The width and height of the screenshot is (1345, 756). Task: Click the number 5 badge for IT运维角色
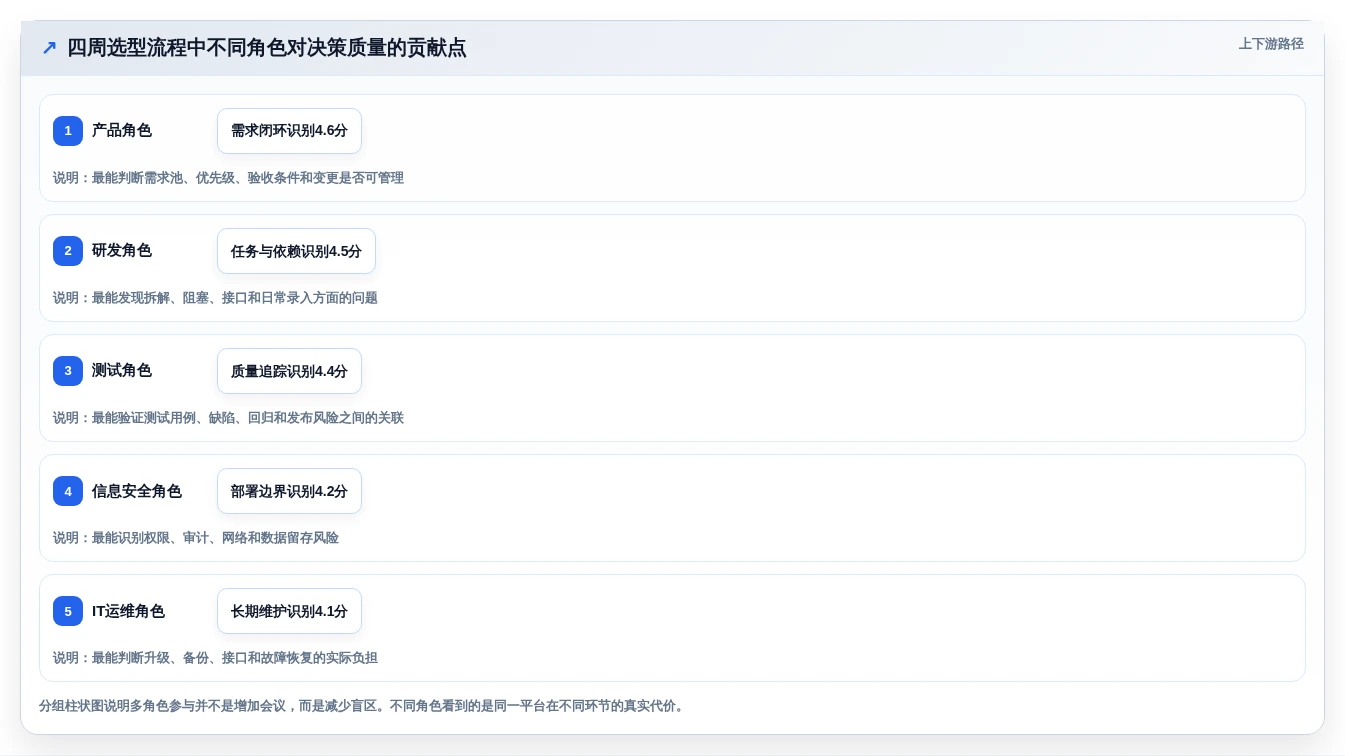click(68, 611)
